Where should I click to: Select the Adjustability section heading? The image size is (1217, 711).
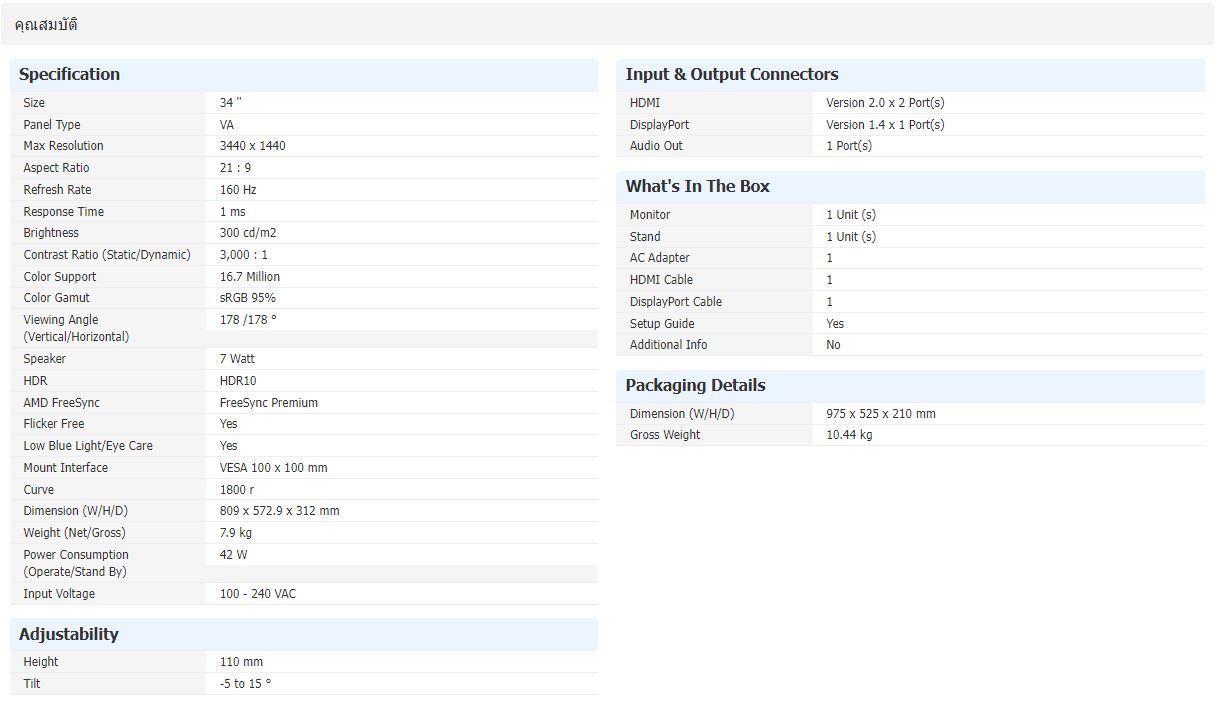coord(68,634)
